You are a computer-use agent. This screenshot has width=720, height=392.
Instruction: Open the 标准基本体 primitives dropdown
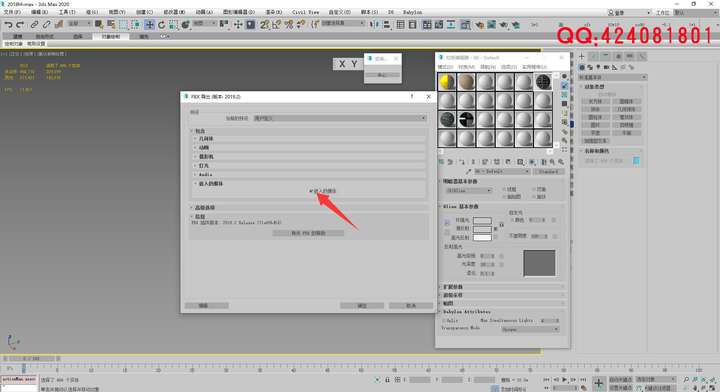click(x=612, y=77)
